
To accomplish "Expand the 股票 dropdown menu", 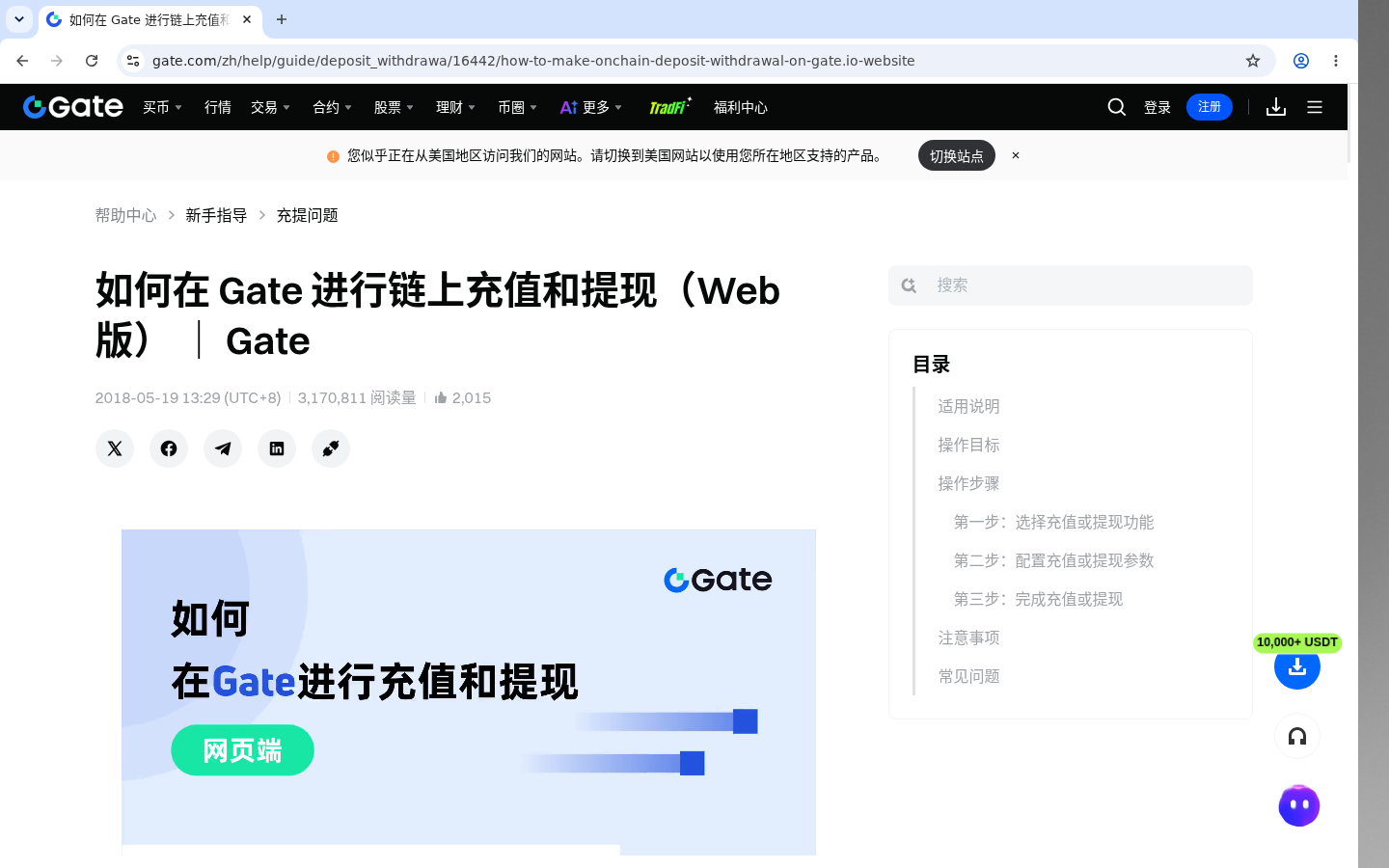I will click(x=394, y=107).
